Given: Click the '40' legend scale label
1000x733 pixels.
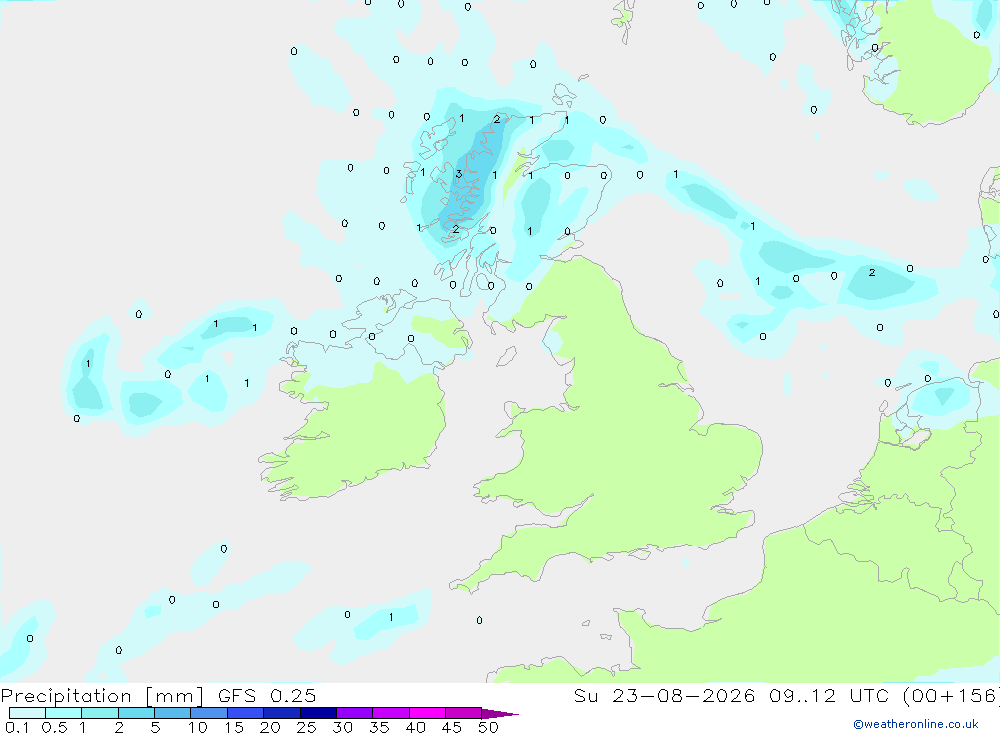Looking at the screenshot, I should click(x=415, y=727).
